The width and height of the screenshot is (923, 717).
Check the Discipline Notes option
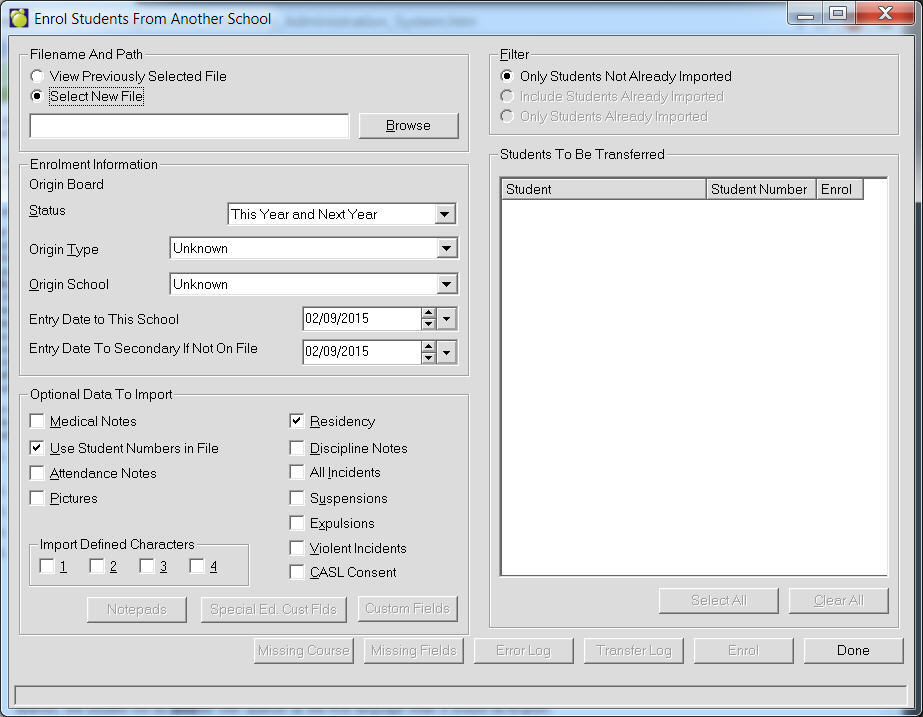297,448
